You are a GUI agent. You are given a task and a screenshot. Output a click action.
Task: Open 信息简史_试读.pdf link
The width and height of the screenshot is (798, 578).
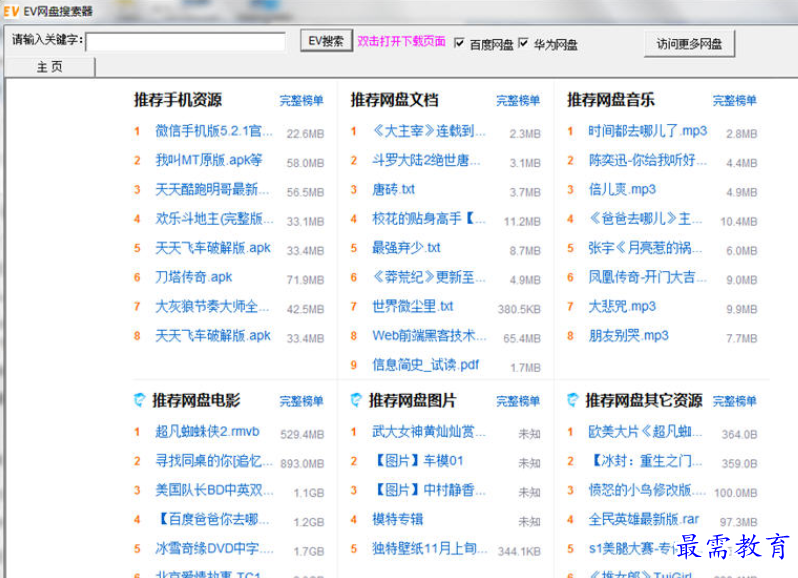point(425,365)
